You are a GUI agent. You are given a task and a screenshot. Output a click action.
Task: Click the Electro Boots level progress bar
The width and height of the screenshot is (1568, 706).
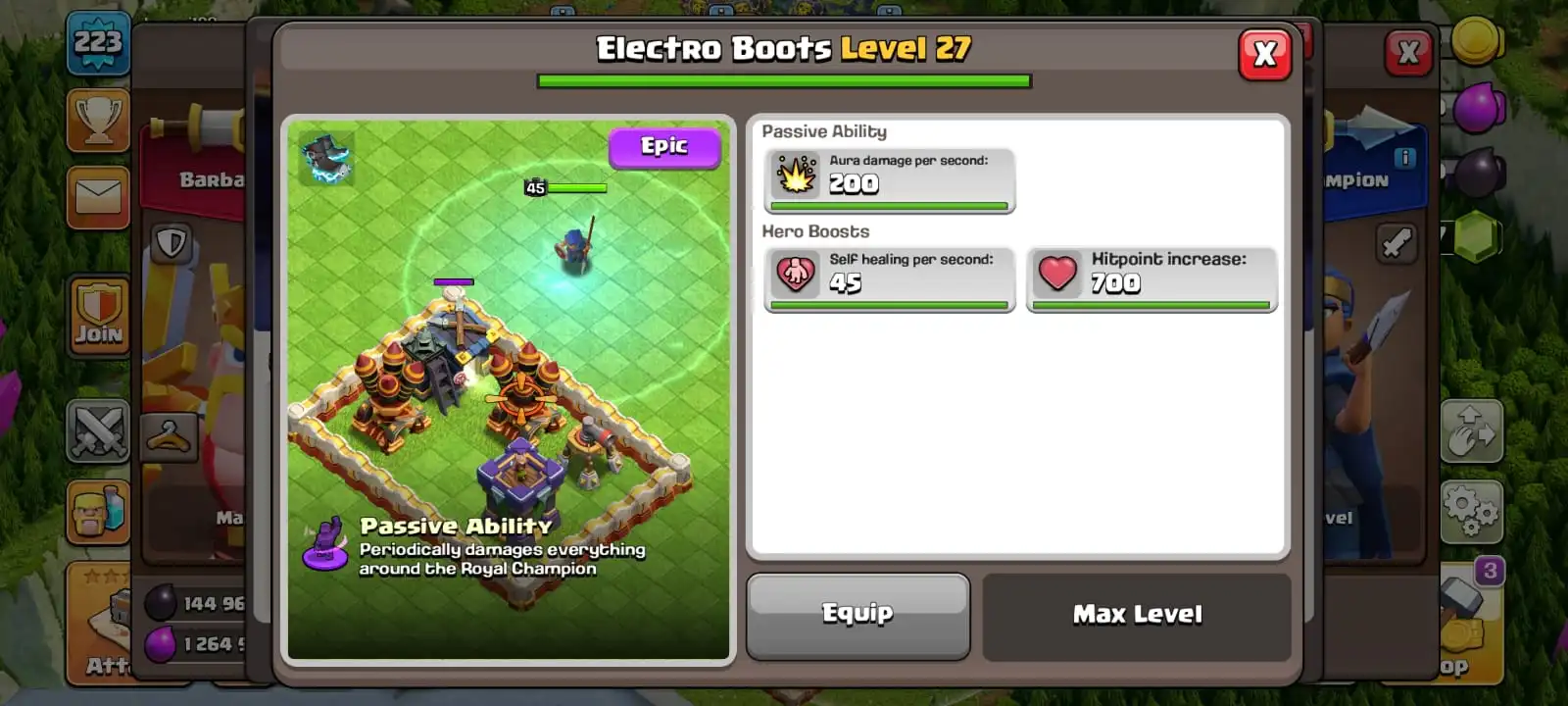784,81
